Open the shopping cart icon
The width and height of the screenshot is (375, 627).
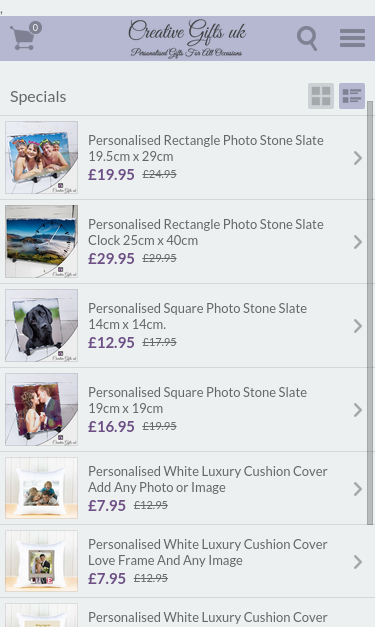(23, 38)
